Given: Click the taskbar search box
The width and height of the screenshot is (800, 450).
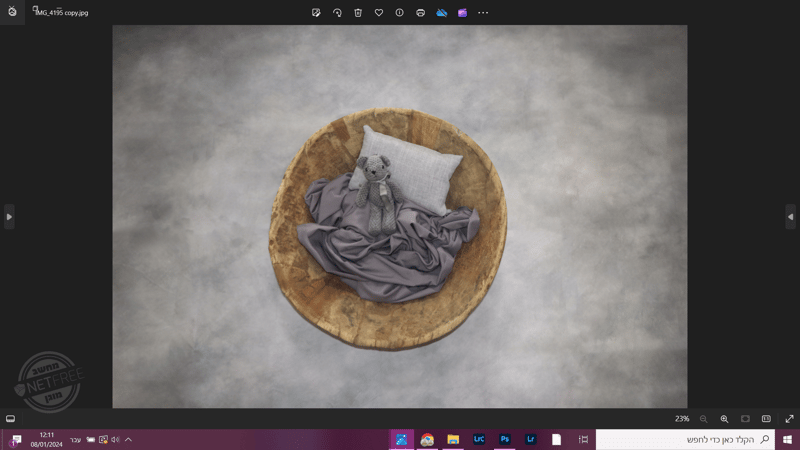Looking at the screenshot, I should pyautogui.click(x=685, y=439).
